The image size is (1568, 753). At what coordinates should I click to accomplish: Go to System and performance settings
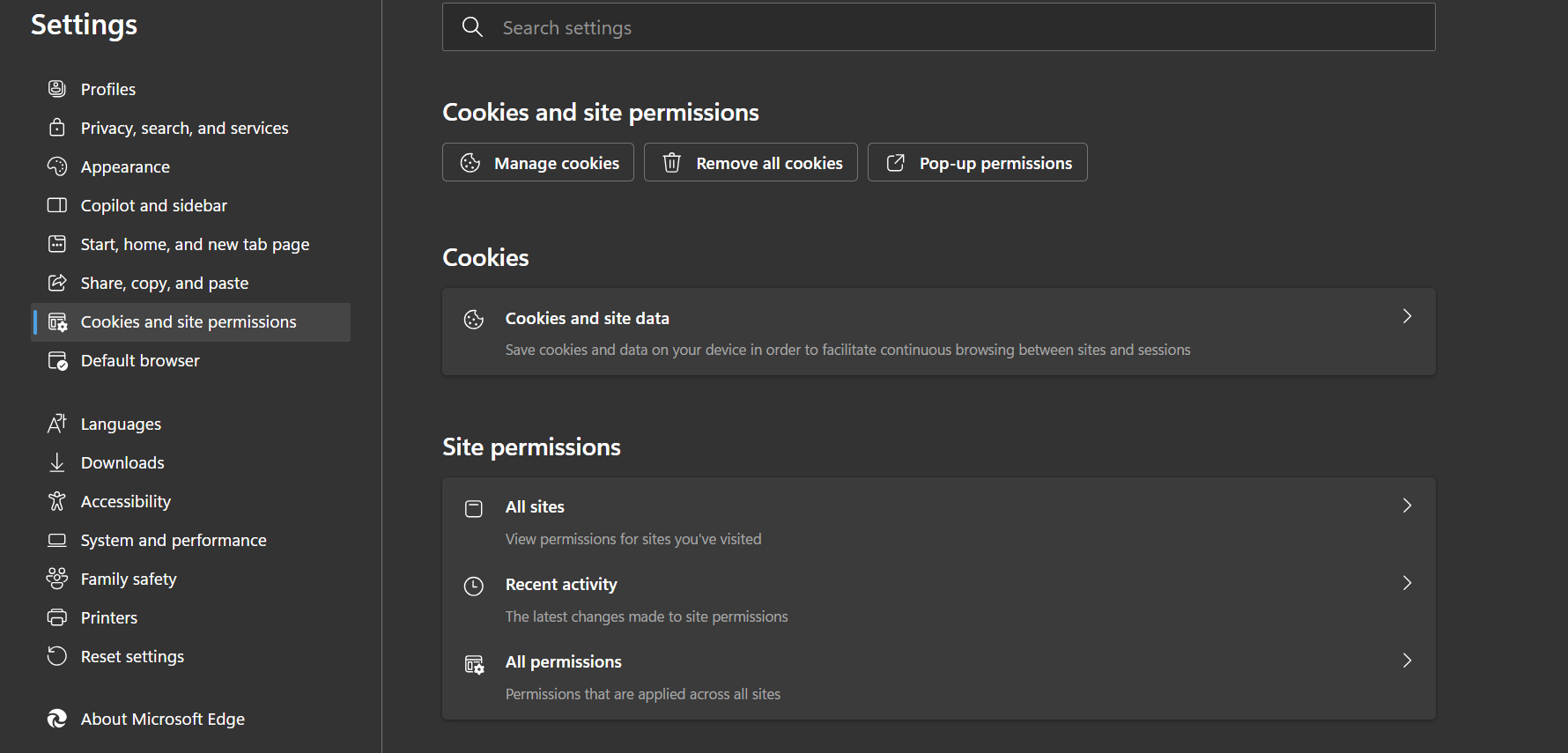point(174,540)
